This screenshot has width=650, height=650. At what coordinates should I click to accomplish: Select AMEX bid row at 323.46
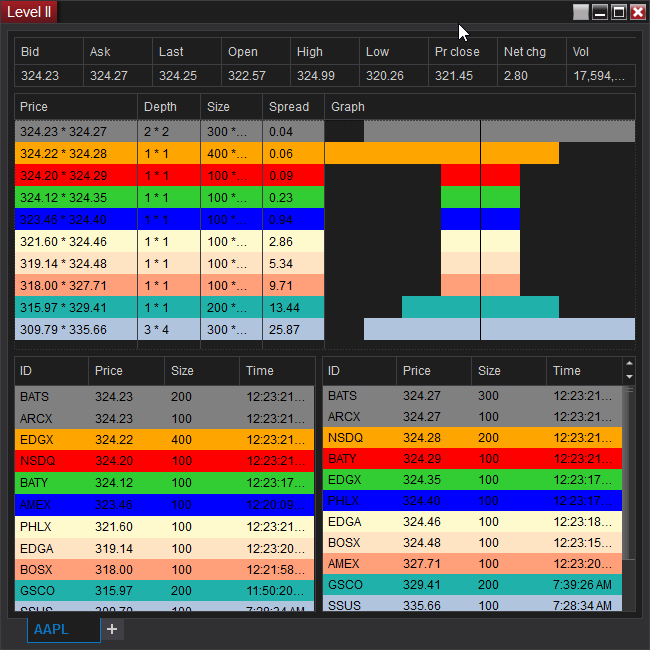click(x=165, y=504)
